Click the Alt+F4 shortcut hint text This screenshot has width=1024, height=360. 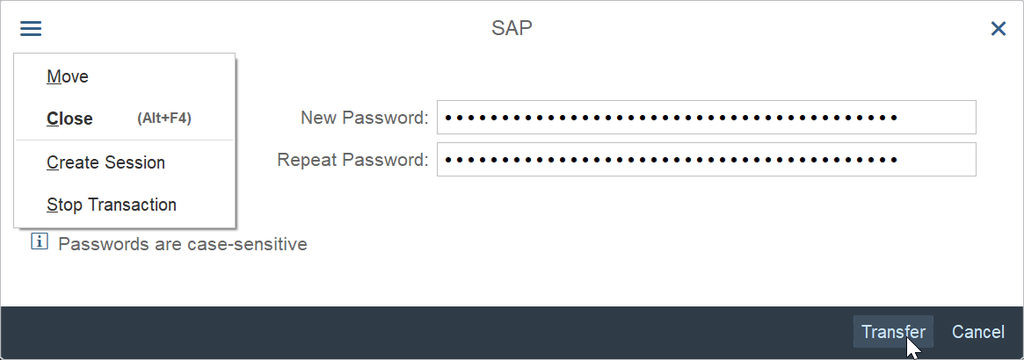(x=164, y=118)
